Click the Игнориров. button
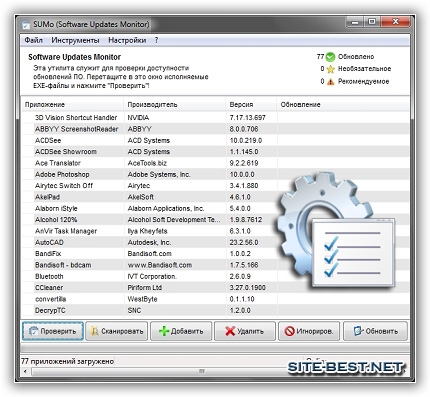The width and height of the screenshot is (430, 397). coord(309,331)
